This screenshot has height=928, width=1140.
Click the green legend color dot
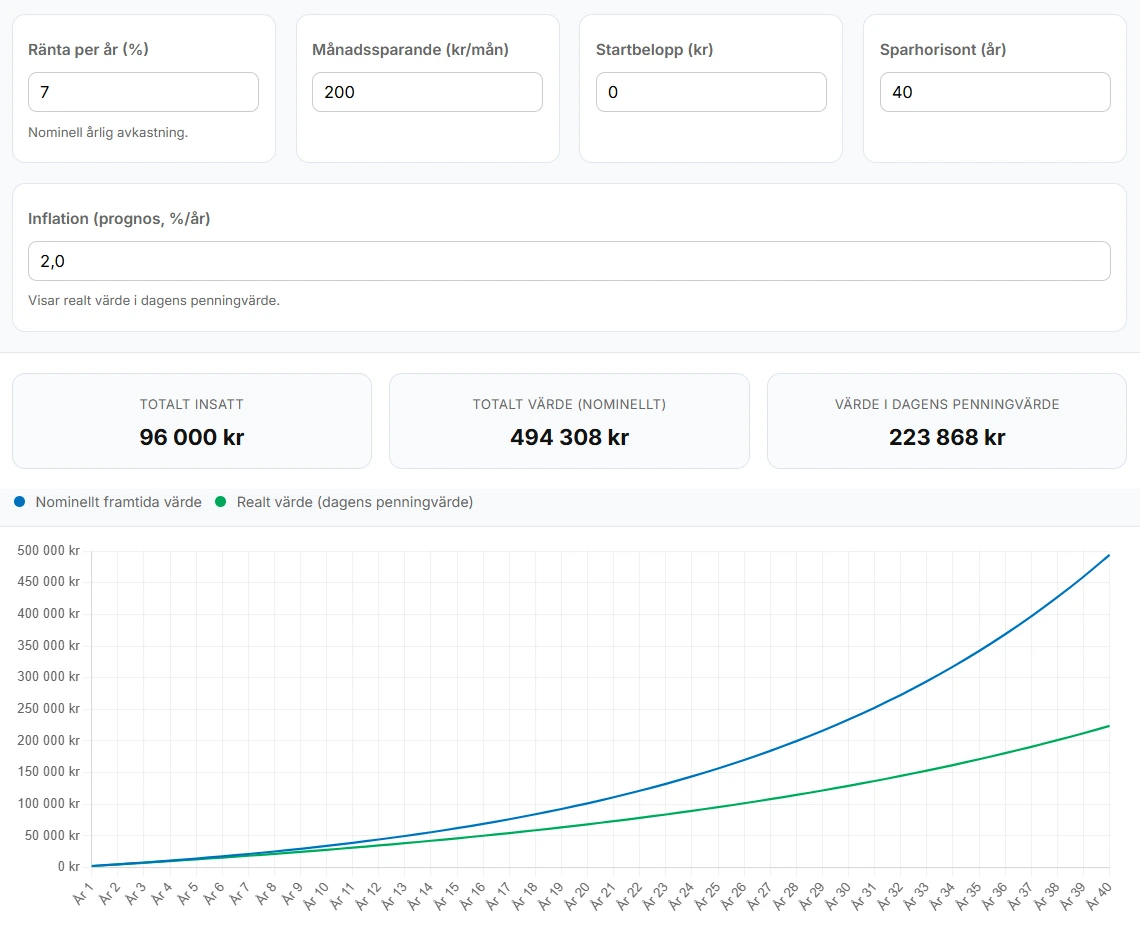pyautogui.click(x=221, y=502)
